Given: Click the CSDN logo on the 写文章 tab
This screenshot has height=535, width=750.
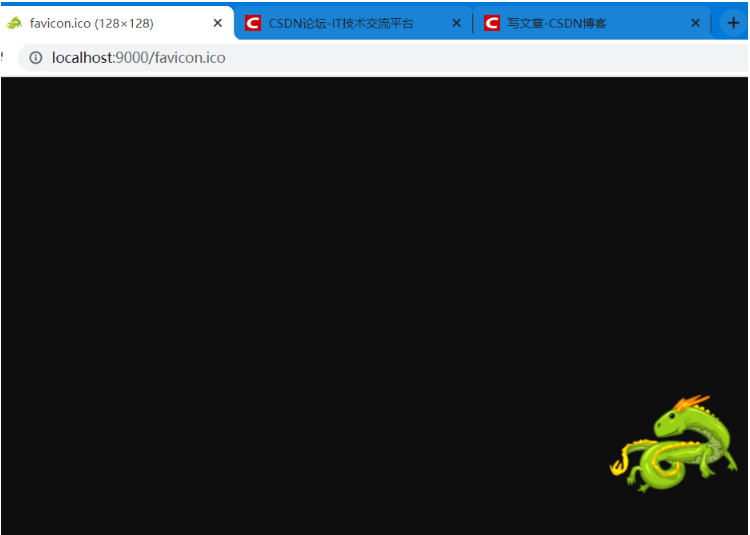Looking at the screenshot, I should (491, 23).
